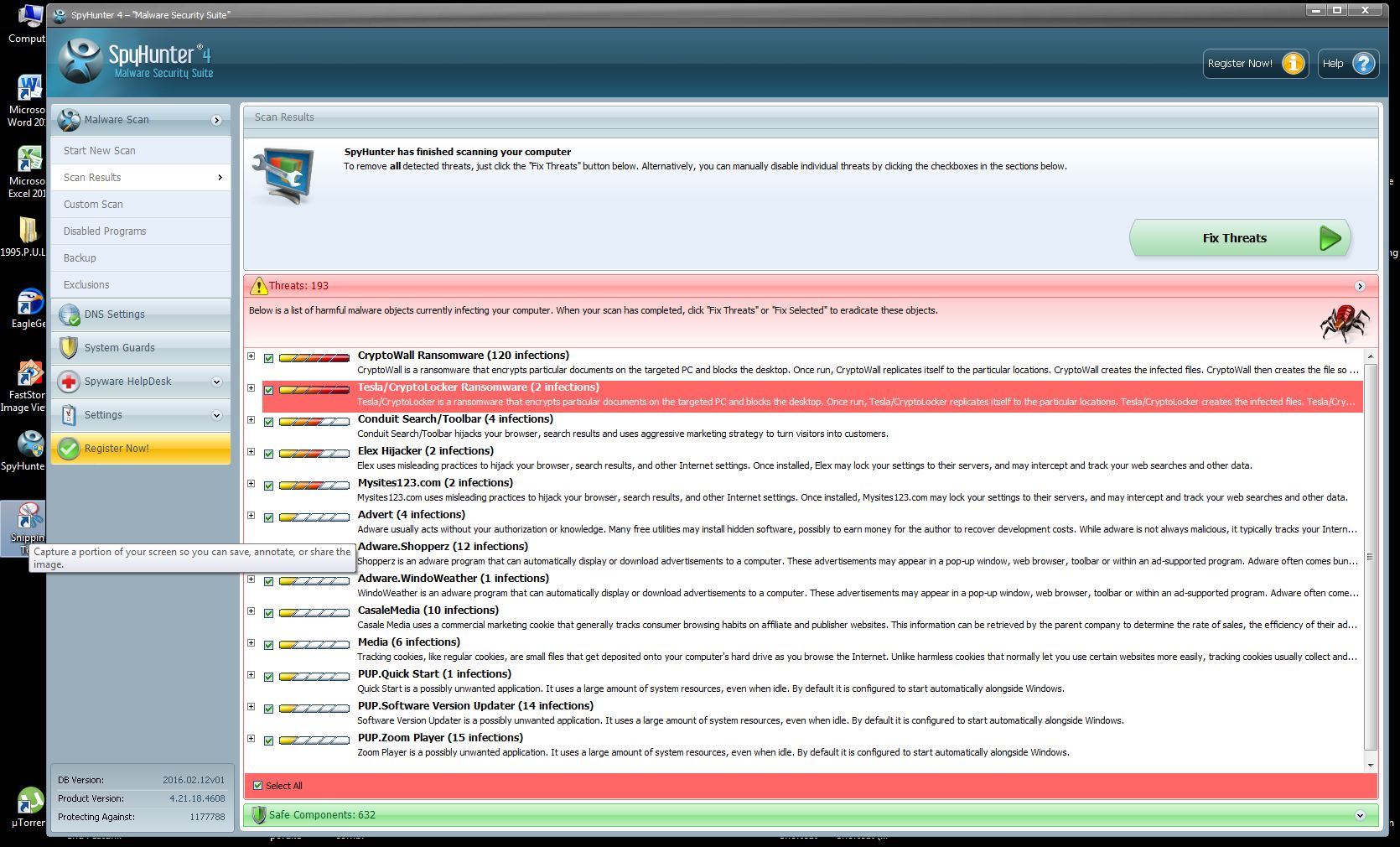This screenshot has height=847, width=1400.
Task: Open System Guards via its shield icon
Action: [69, 348]
